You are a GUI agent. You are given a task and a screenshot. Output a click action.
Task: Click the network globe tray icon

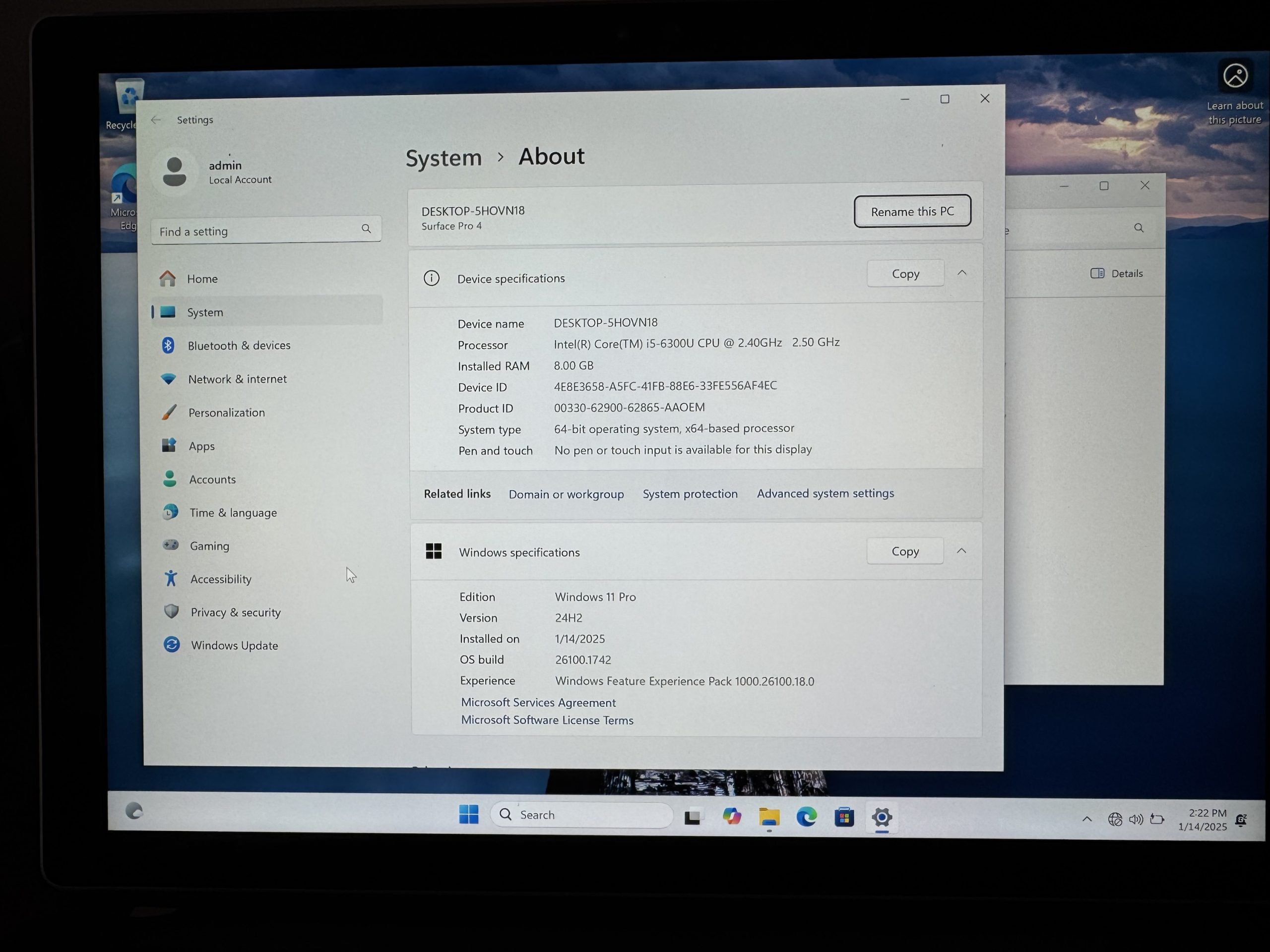[1115, 820]
